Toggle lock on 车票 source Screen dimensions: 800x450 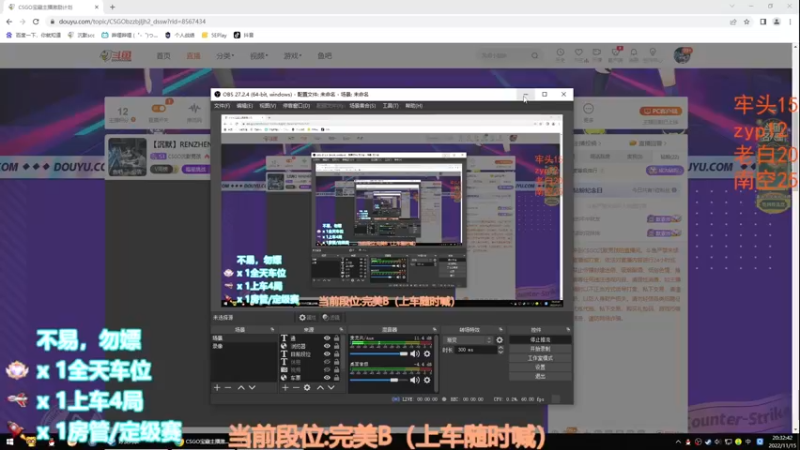336,378
